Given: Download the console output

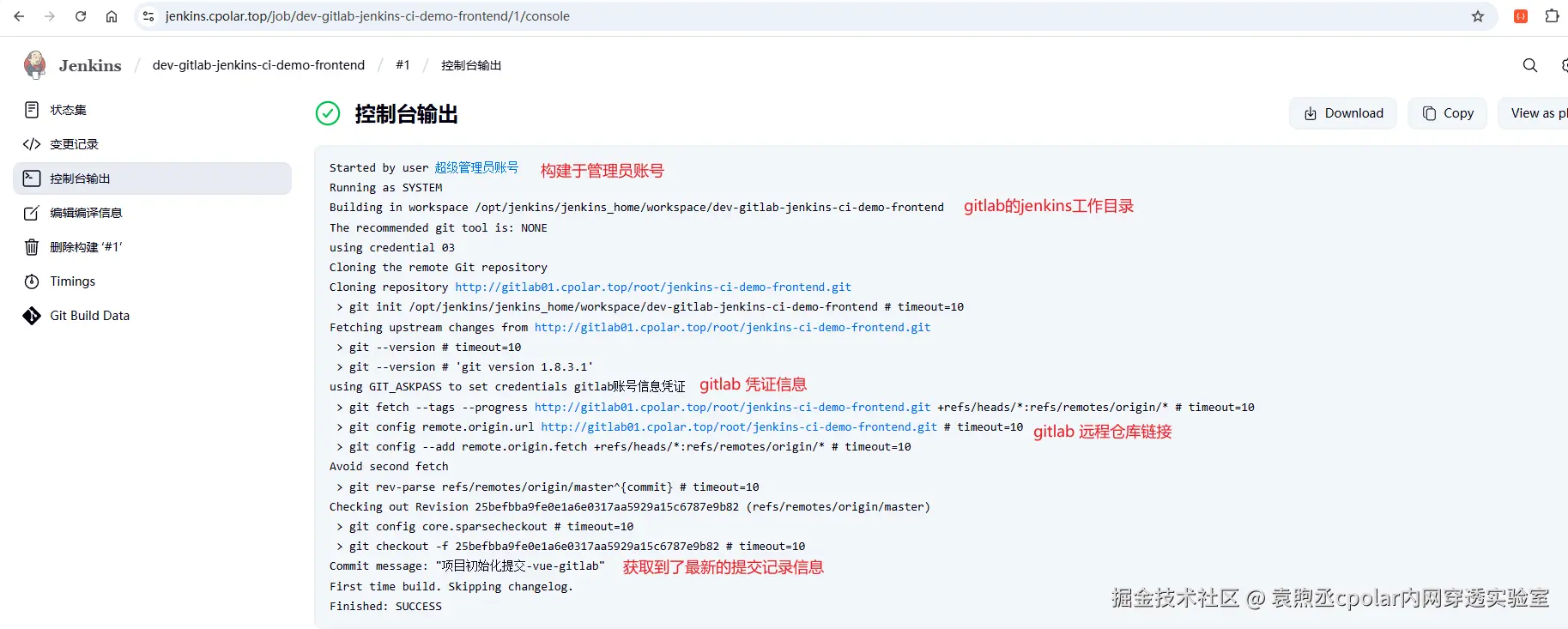Looking at the screenshot, I should tap(1343, 113).
